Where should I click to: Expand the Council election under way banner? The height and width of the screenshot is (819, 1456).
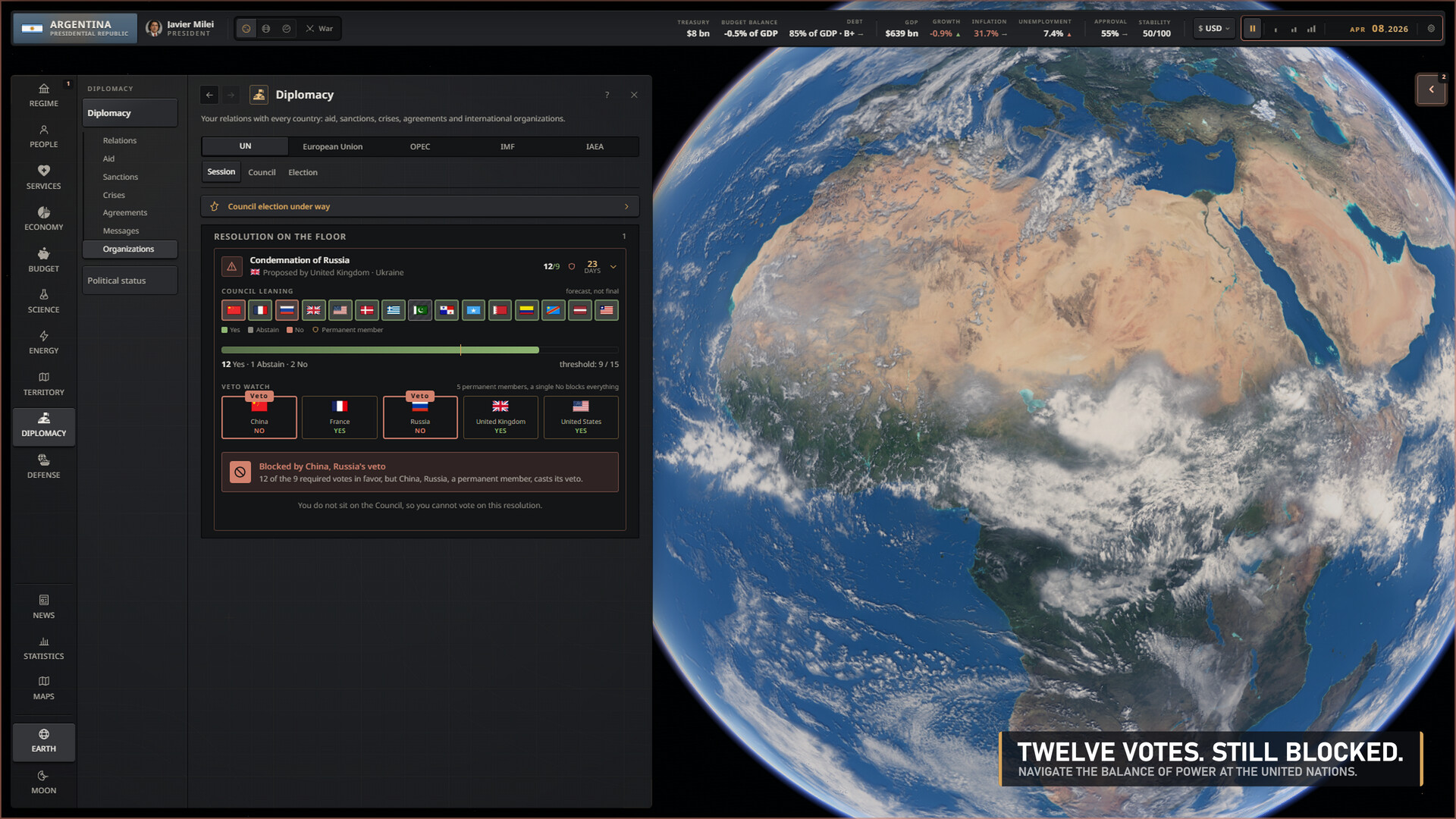pos(420,206)
